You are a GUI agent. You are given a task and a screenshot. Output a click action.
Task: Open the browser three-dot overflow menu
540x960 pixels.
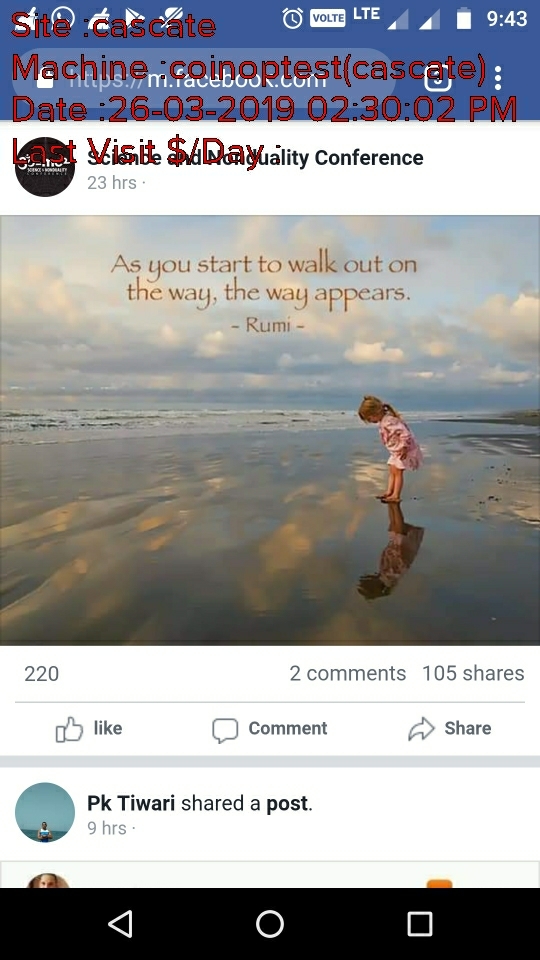(x=498, y=78)
